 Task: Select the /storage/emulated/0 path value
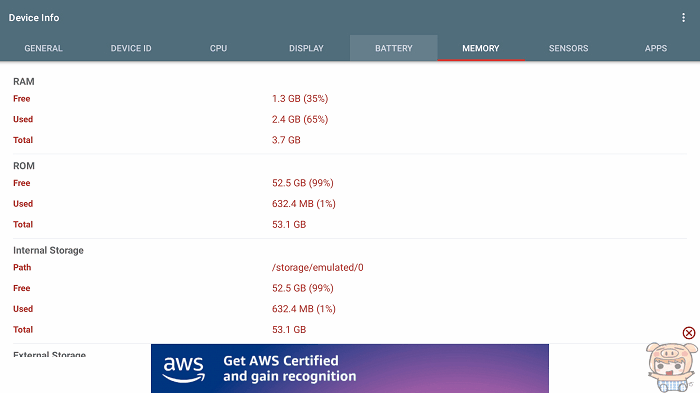(x=317, y=268)
